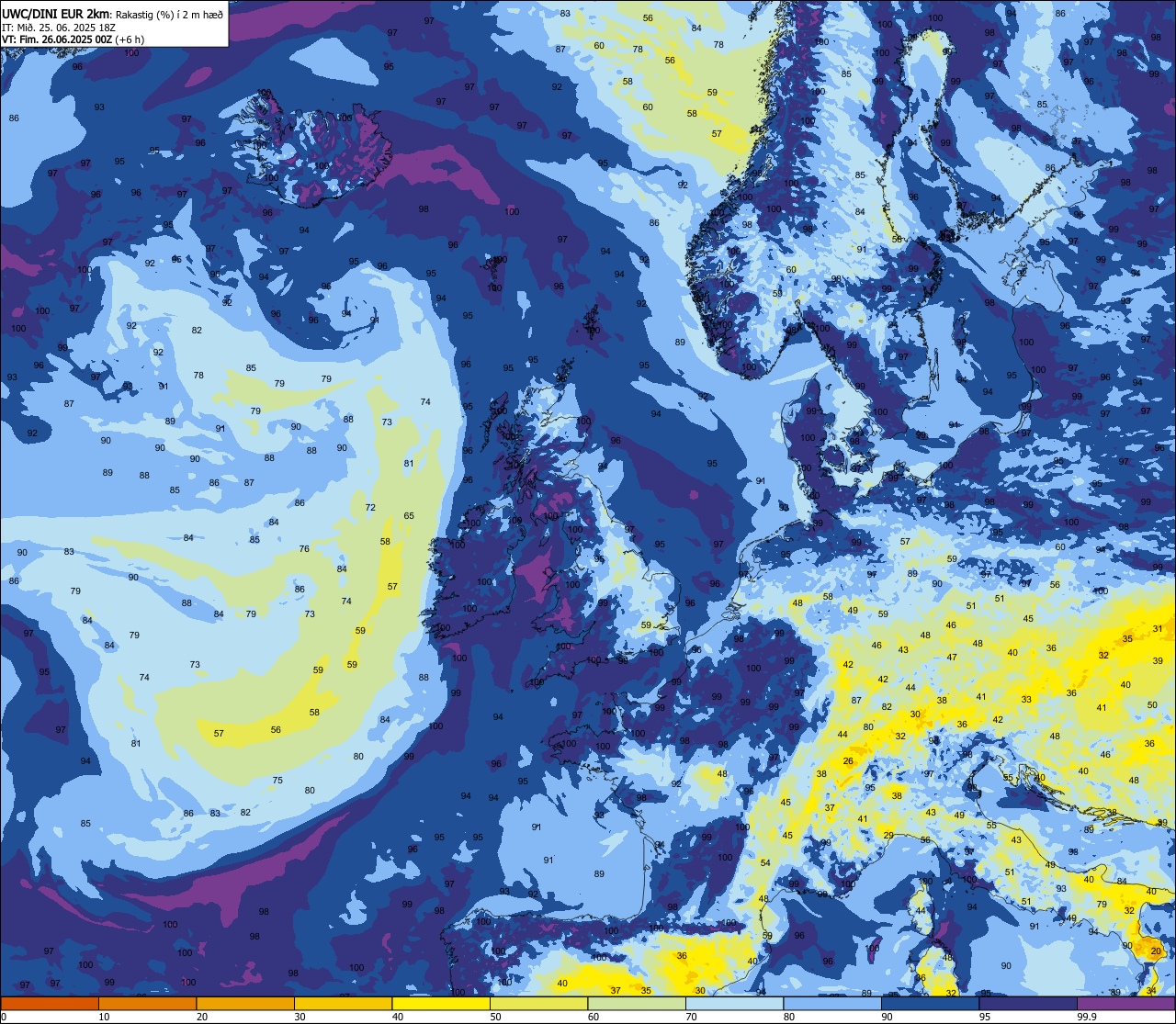1176x1024 pixels.
Task: Click the '10' label on the legend
Action: point(104,1017)
